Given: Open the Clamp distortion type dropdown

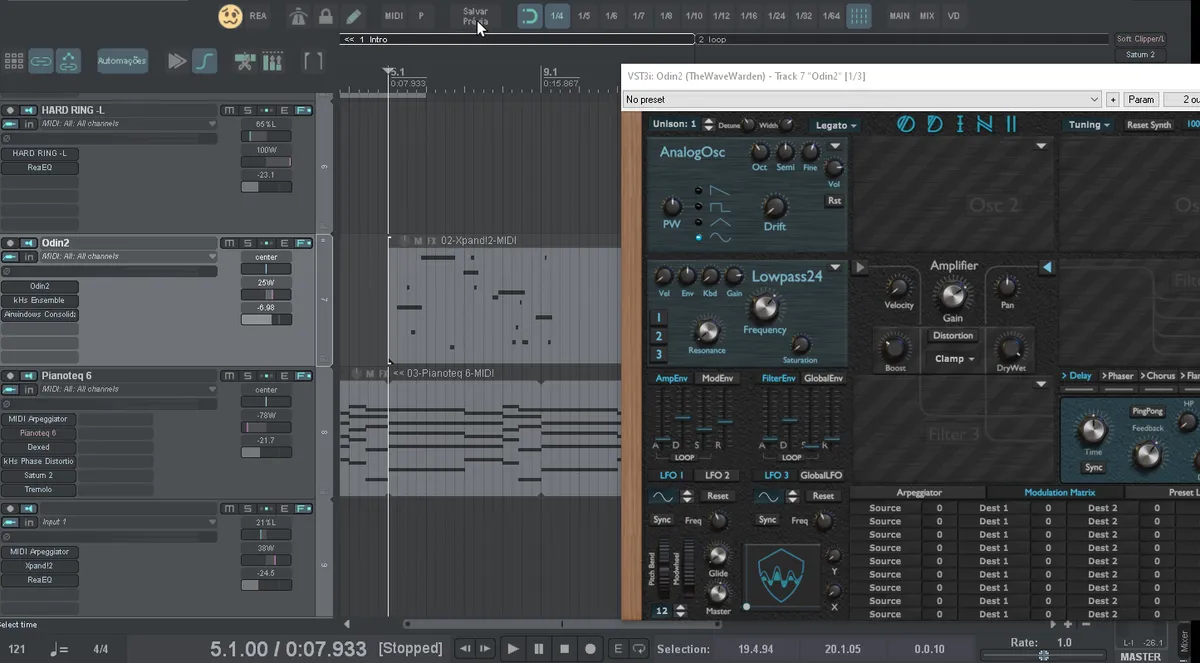Looking at the screenshot, I should click(955, 359).
